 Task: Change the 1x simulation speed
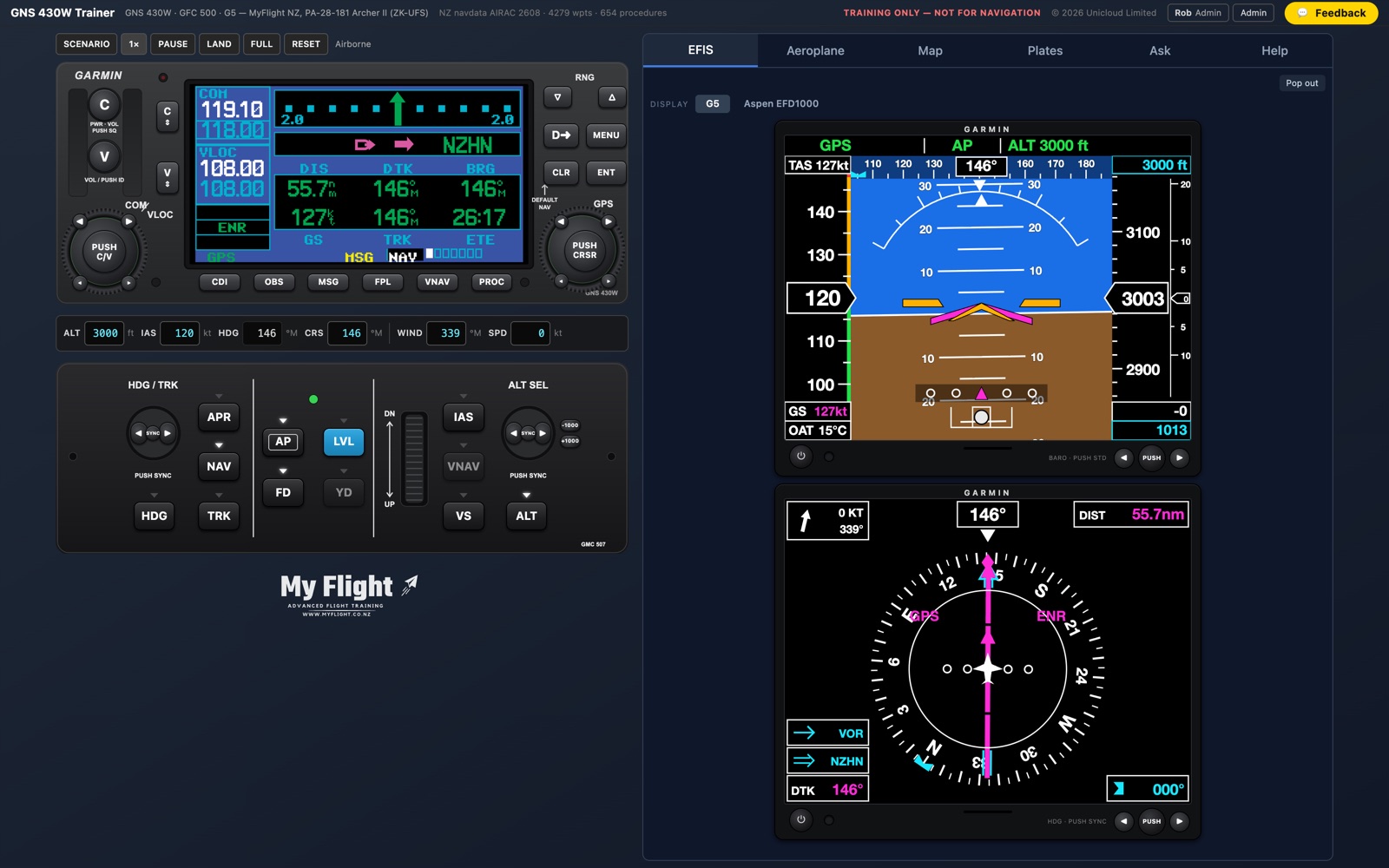[x=134, y=43]
